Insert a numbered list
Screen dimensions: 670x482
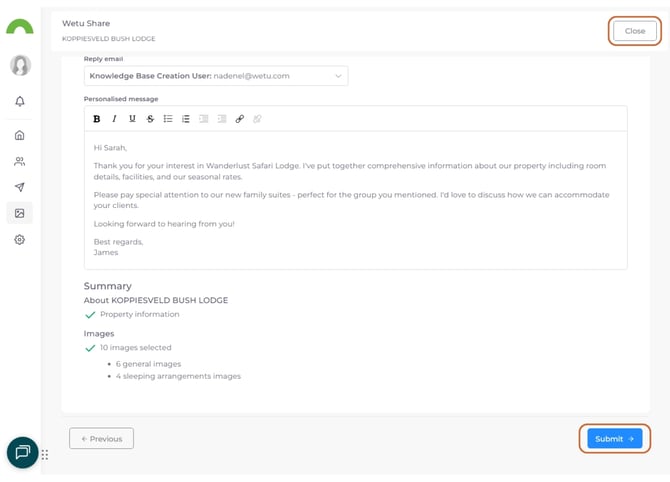click(186, 119)
